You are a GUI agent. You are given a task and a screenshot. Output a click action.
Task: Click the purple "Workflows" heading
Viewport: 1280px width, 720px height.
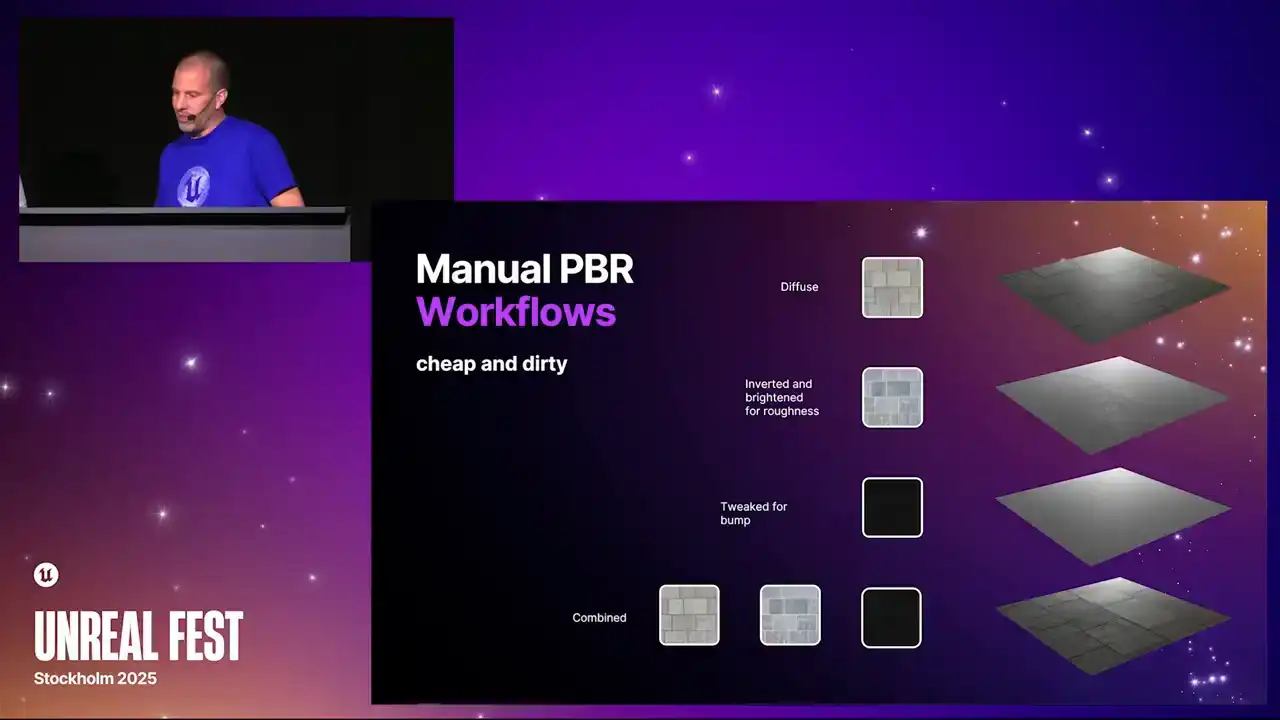click(x=516, y=312)
